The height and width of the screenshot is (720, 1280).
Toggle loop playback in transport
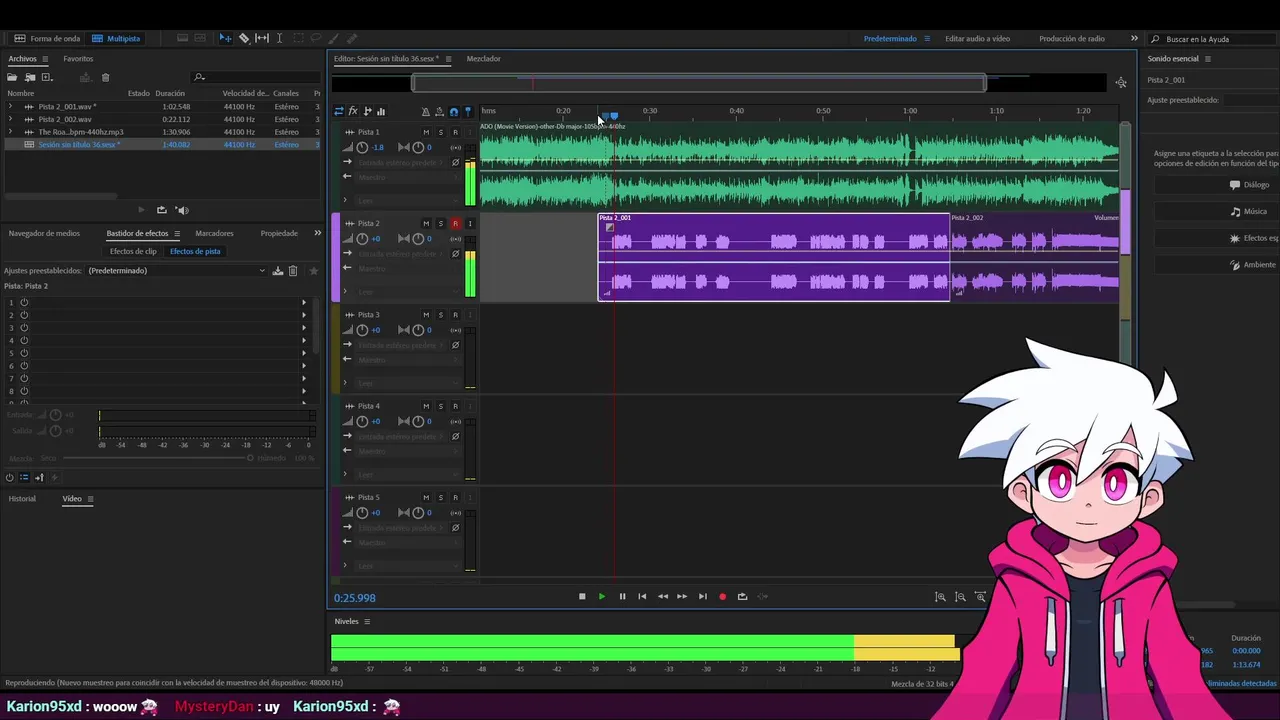click(742, 597)
